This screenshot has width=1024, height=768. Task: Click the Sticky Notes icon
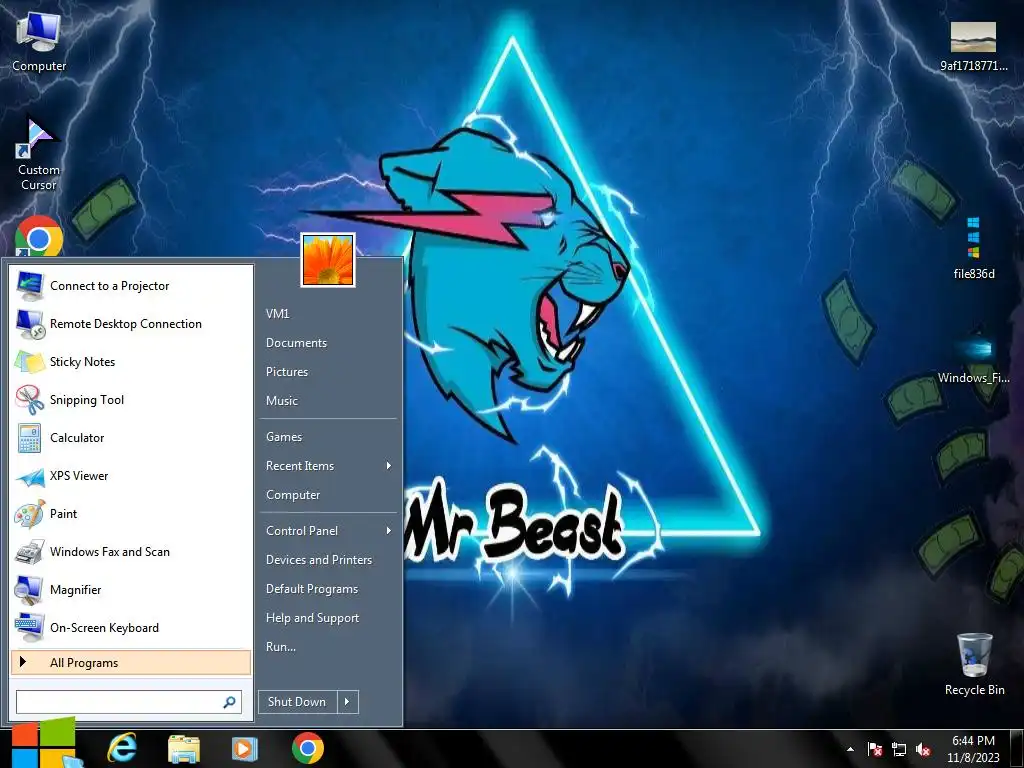pos(29,362)
